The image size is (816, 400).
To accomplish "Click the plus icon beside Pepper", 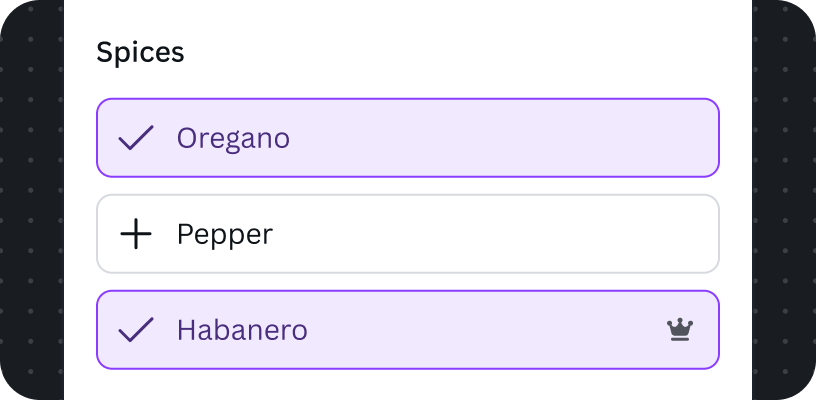I will [136, 234].
